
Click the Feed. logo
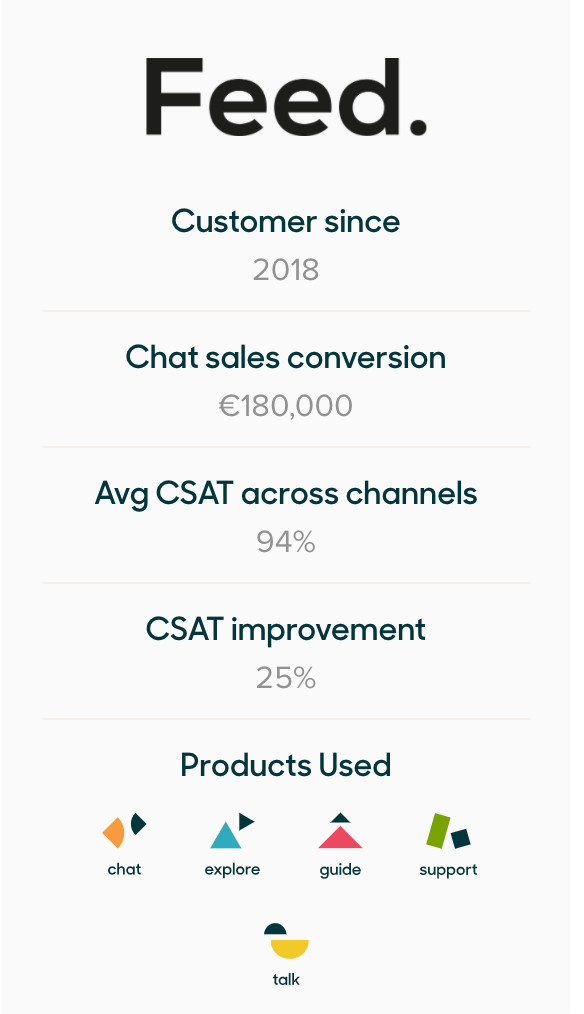pos(285,96)
